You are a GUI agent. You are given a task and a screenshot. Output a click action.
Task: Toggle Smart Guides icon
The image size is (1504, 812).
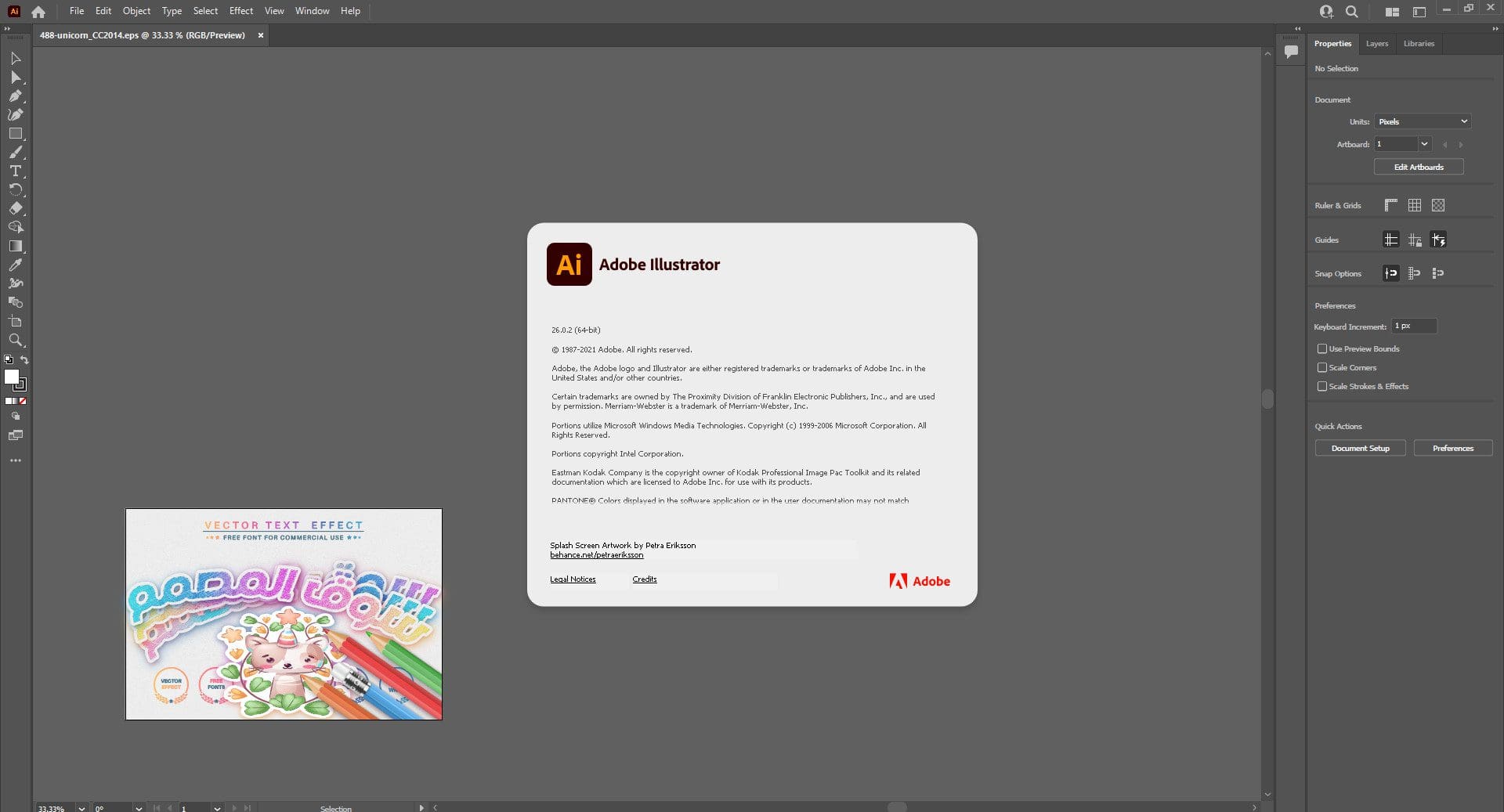coord(1438,240)
